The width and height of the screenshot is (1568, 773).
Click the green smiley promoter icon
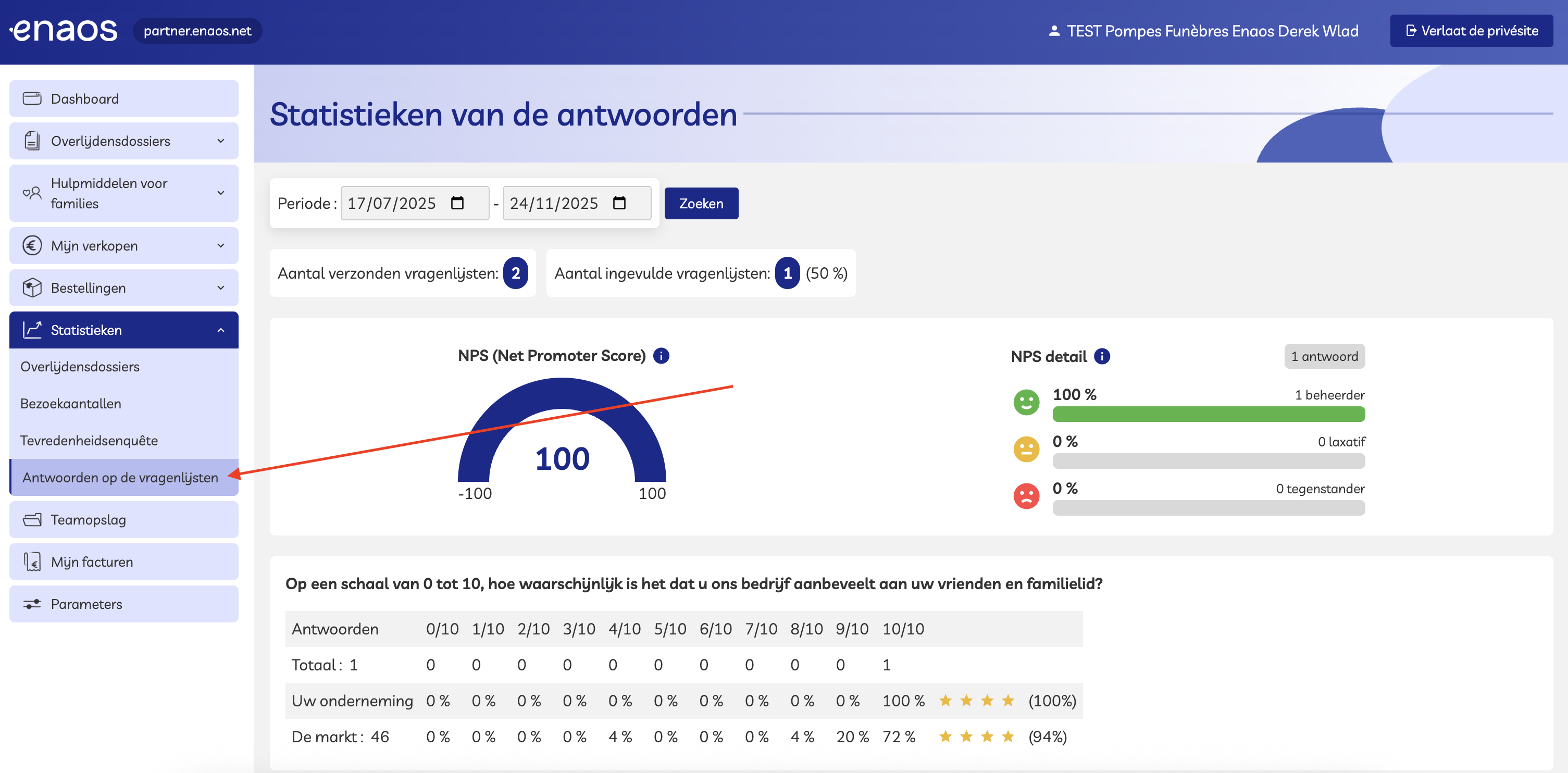point(1026,402)
